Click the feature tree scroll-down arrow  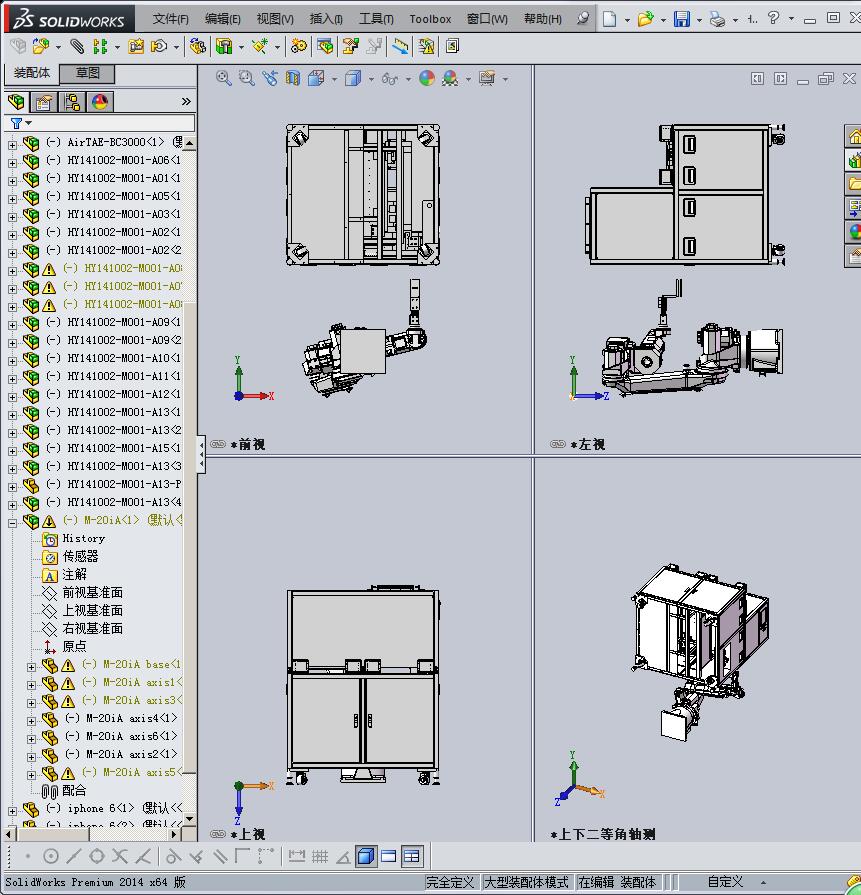click(x=189, y=816)
